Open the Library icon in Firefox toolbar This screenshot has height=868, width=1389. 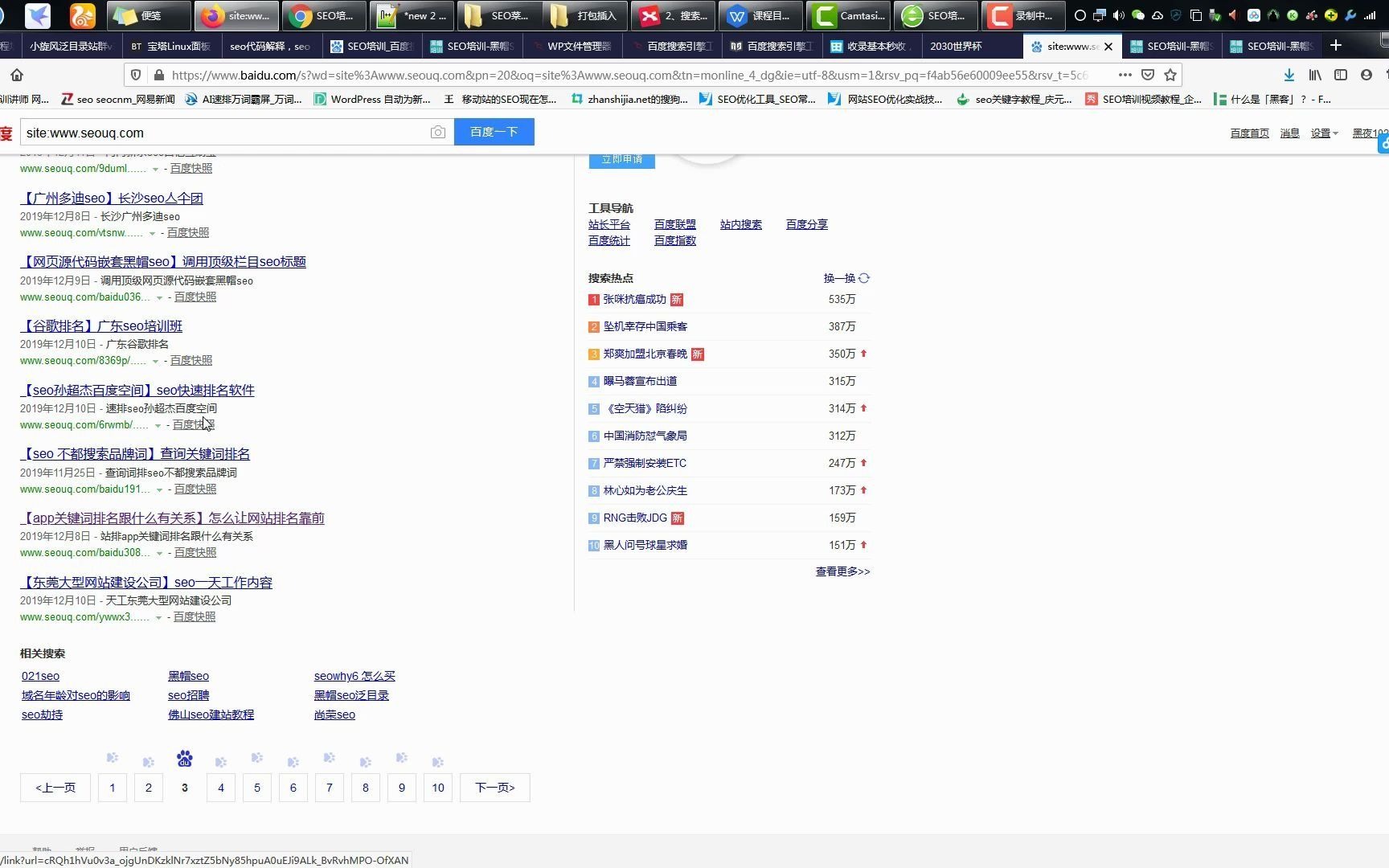point(1315,75)
